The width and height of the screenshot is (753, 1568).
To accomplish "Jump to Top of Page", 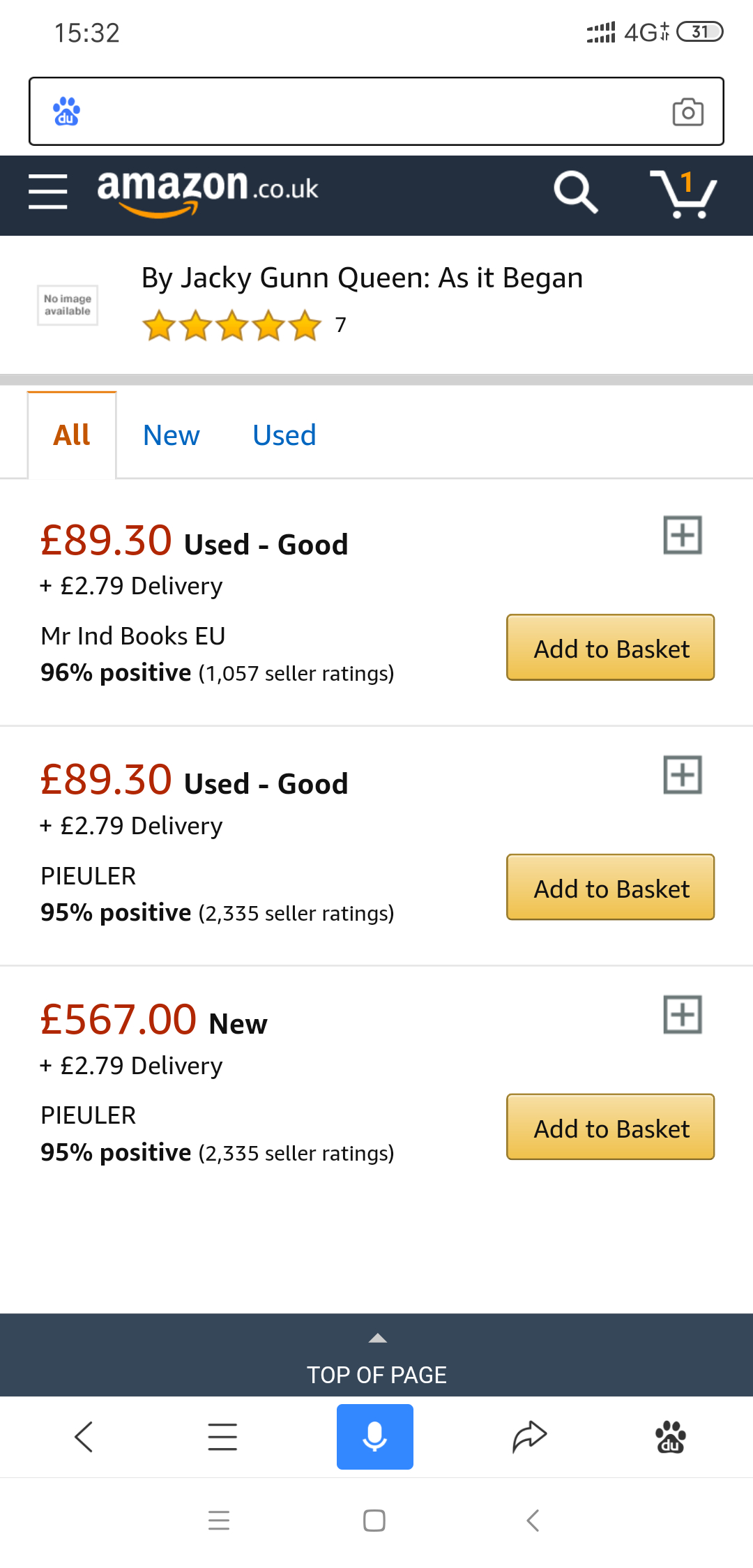I will (x=376, y=1359).
